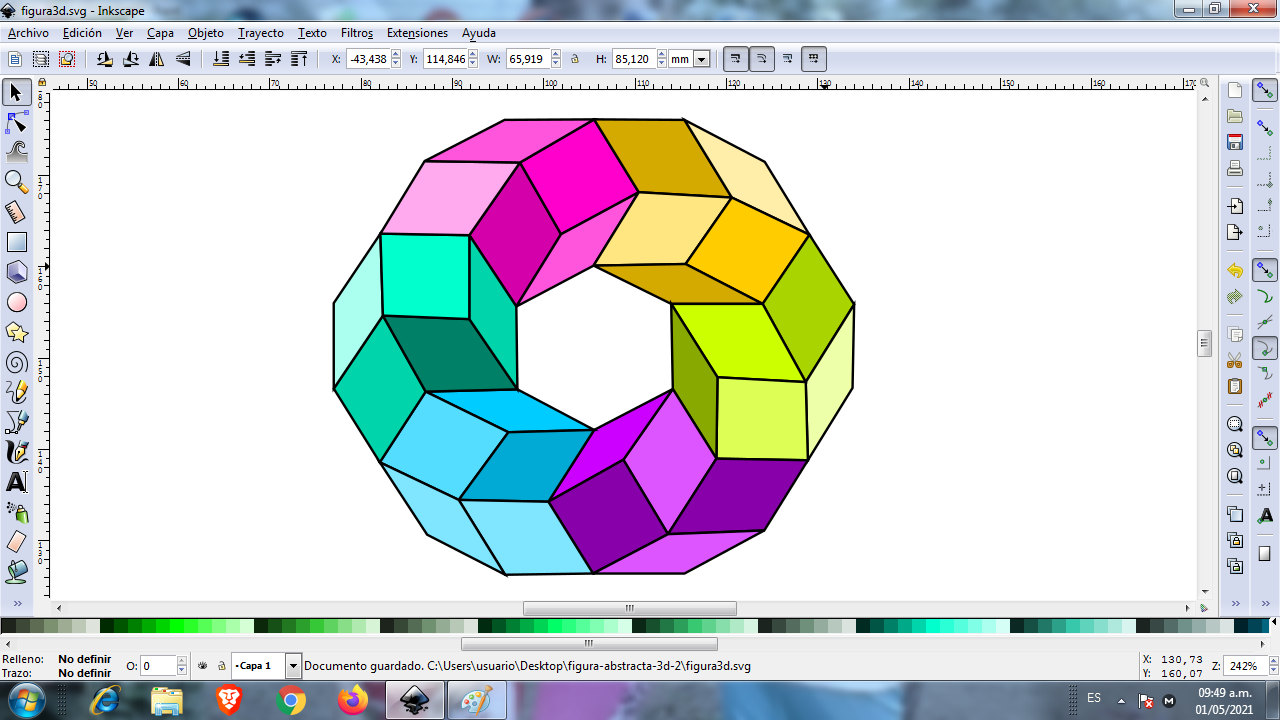
Task: Increase the zoom percentage stepper
Action: 1273,661
